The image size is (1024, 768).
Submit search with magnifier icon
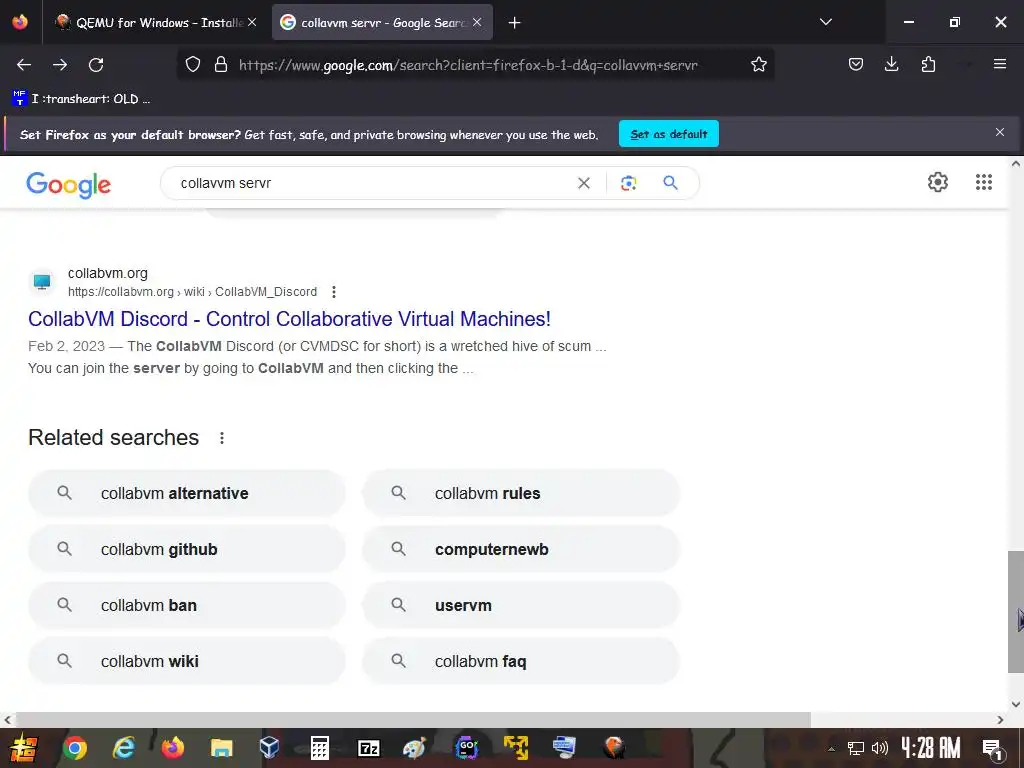pos(670,183)
